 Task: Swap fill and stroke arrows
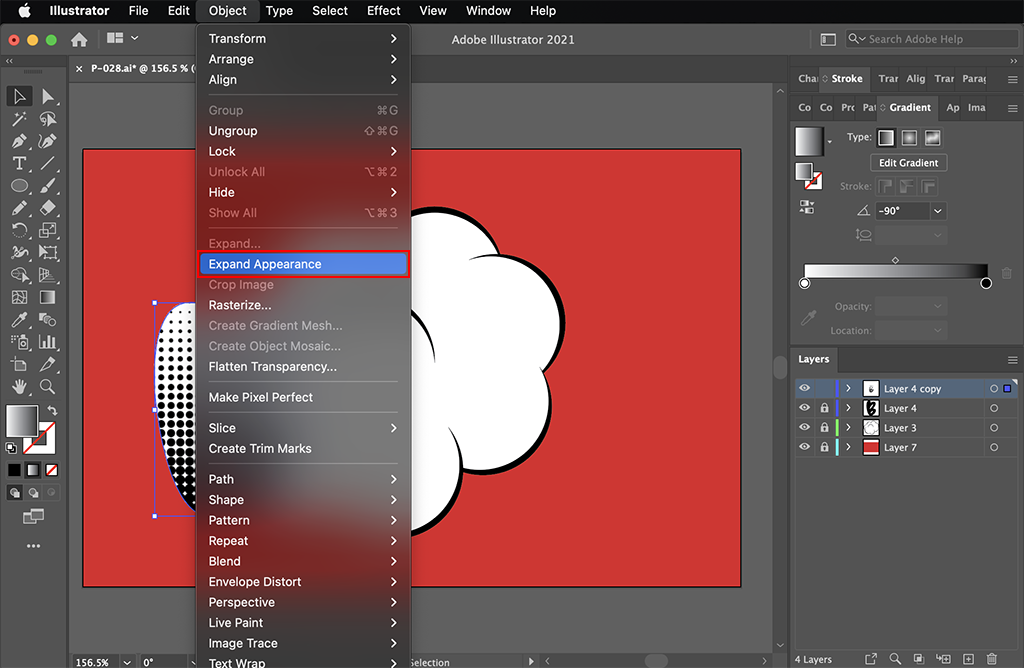coord(52,411)
